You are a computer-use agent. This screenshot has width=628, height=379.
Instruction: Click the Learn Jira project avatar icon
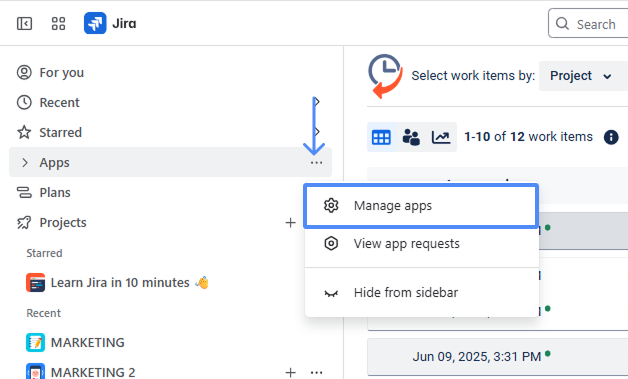[35, 283]
